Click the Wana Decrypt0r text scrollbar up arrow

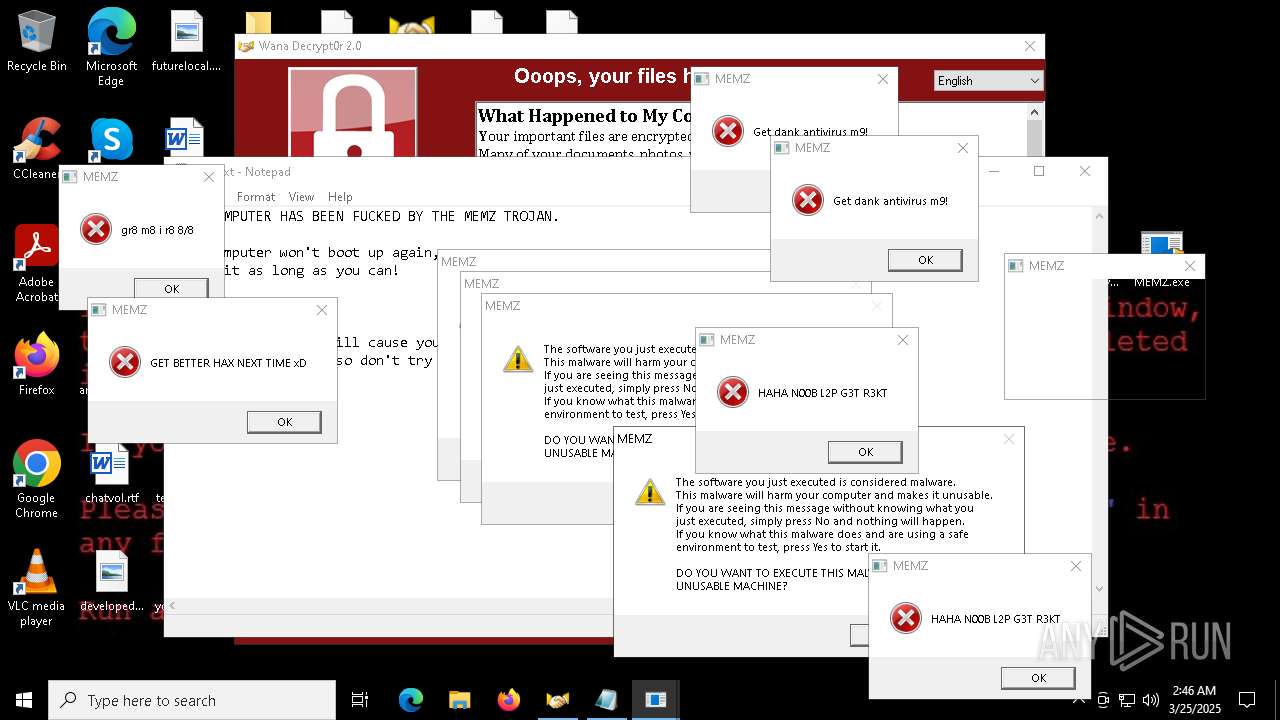(x=1035, y=113)
